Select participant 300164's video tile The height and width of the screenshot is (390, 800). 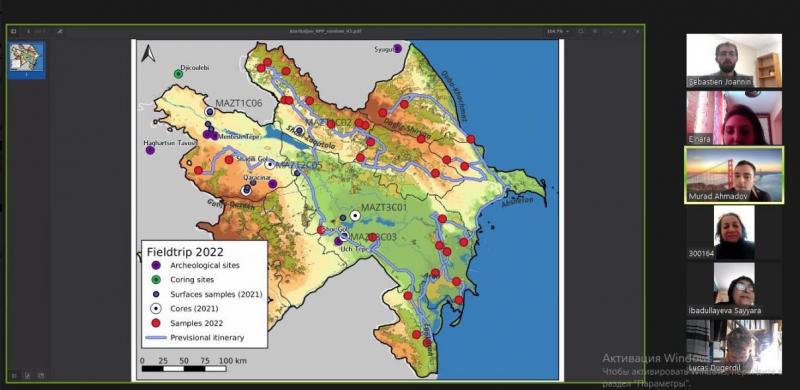(734, 233)
